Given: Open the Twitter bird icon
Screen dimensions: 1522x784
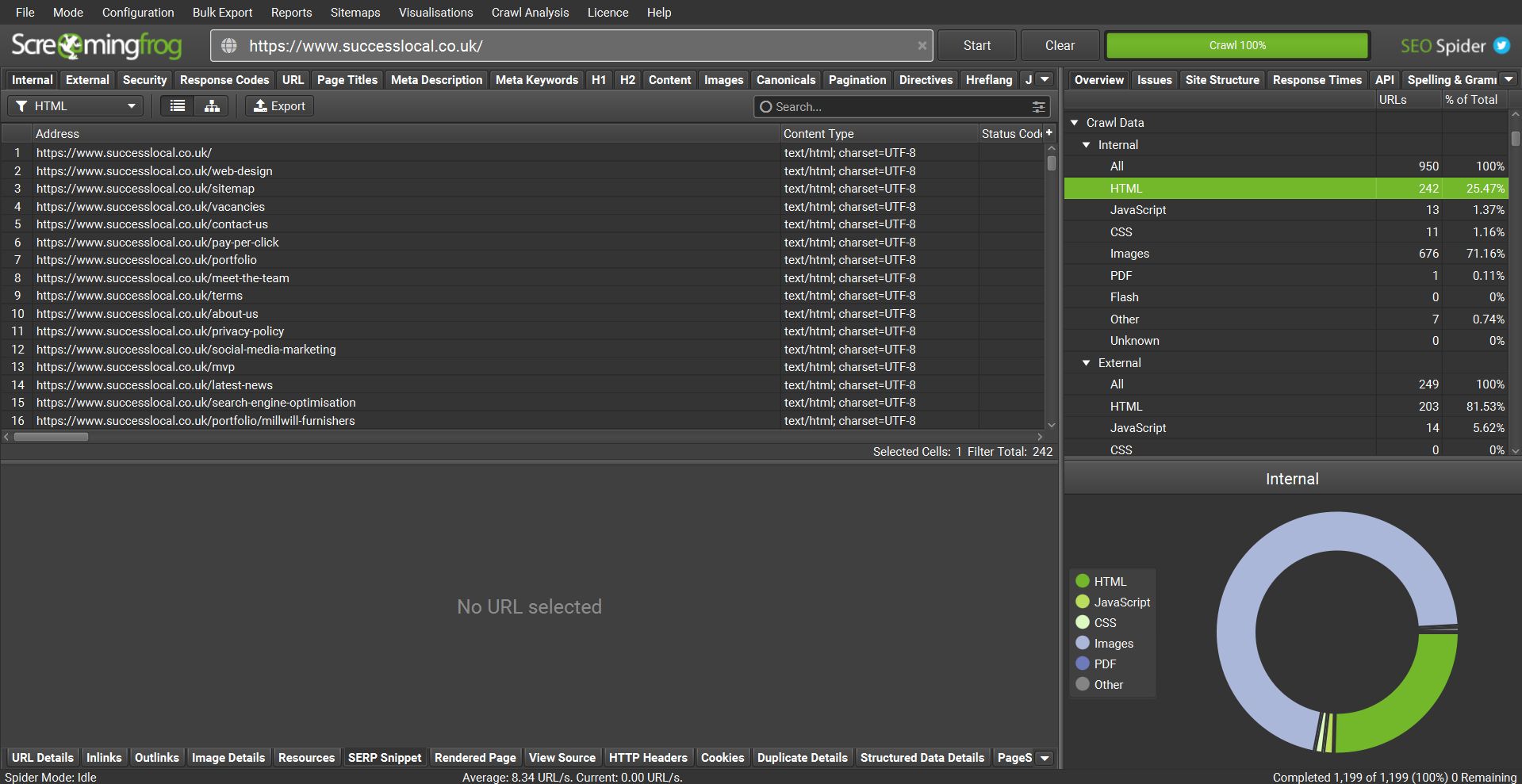Looking at the screenshot, I should (1501, 45).
